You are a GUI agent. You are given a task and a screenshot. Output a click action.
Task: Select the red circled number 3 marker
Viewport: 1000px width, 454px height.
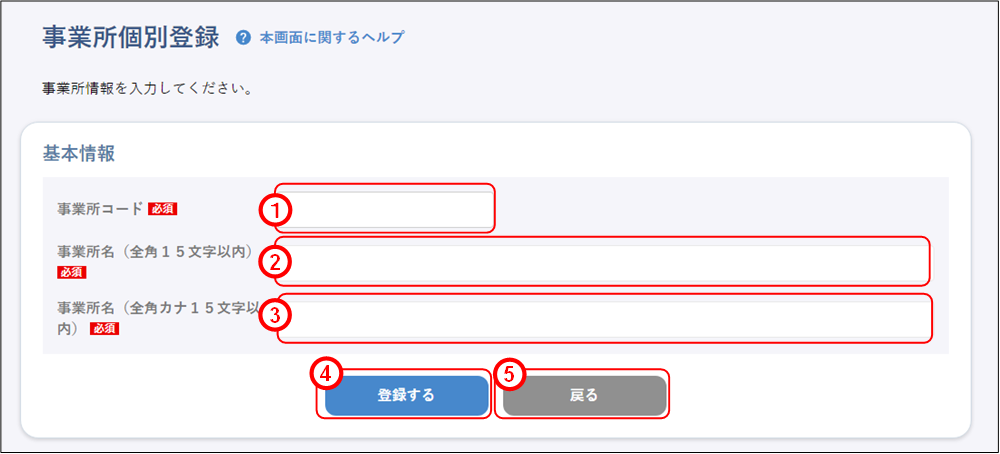pos(274,316)
